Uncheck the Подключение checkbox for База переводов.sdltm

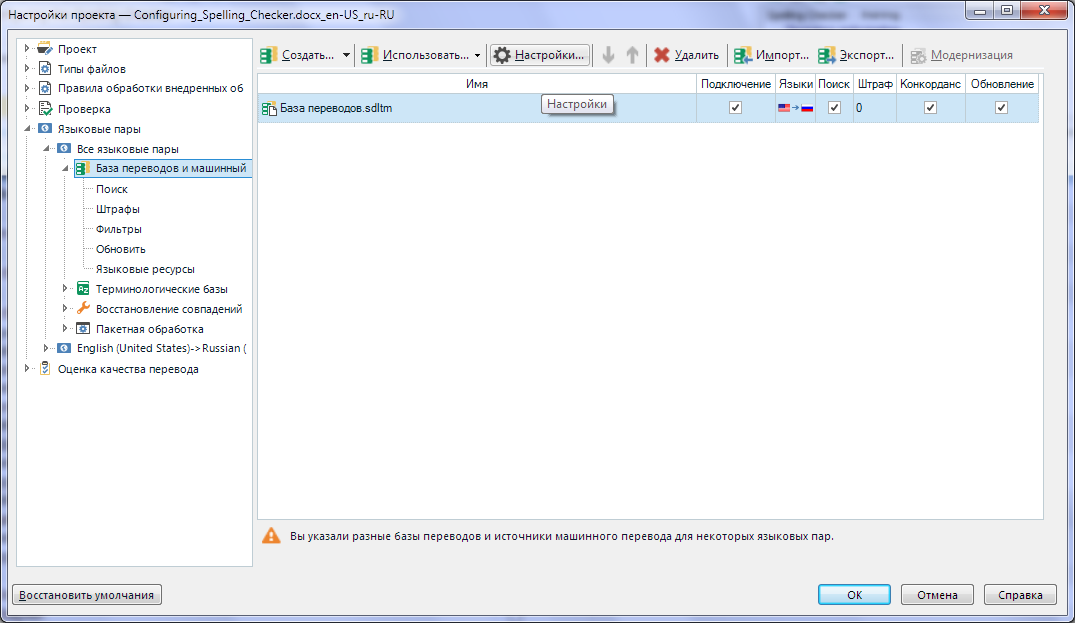click(736, 108)
